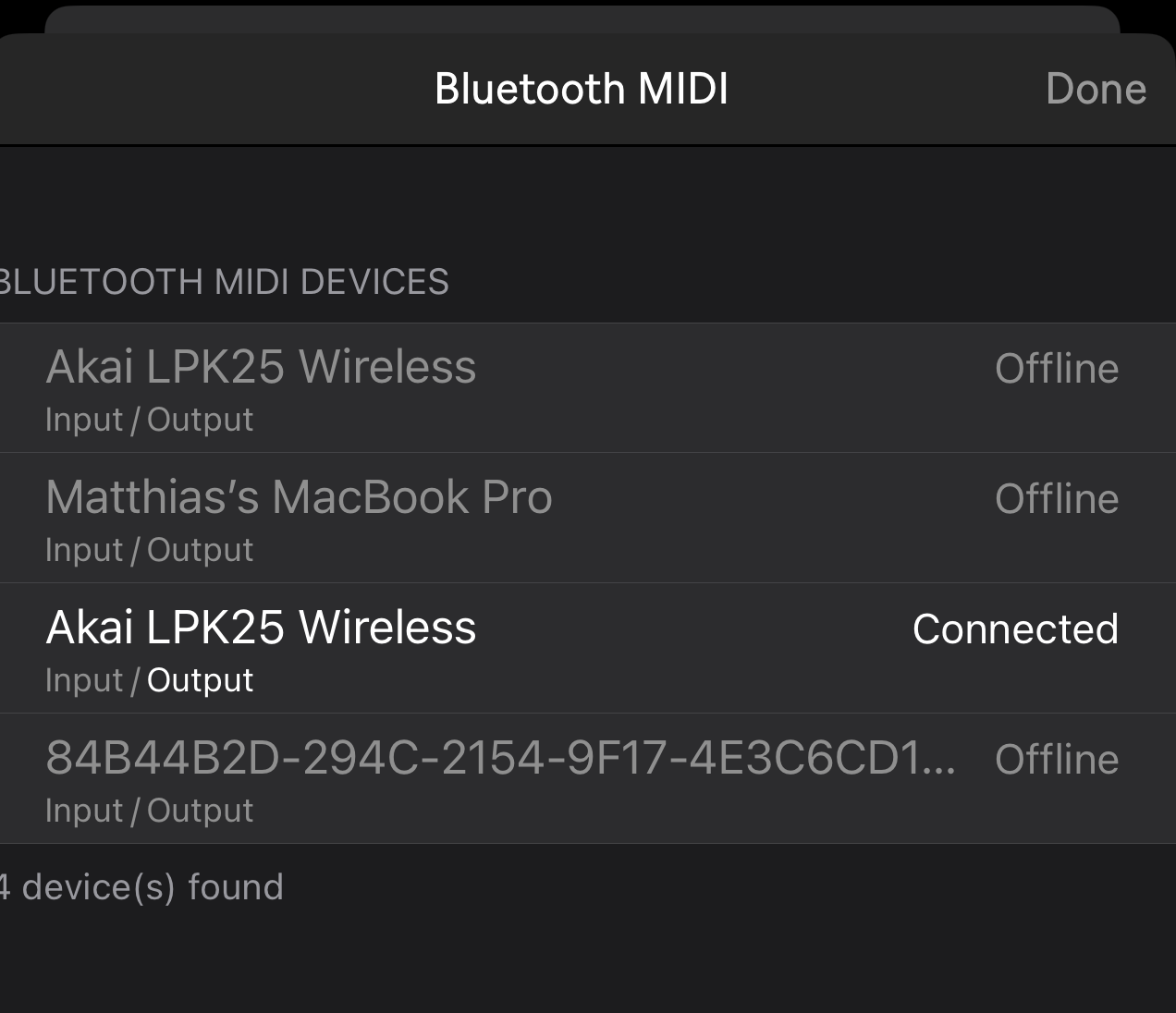Toggle Input on Matthias's MacBook Pro entry

click(x=84, y=549)
